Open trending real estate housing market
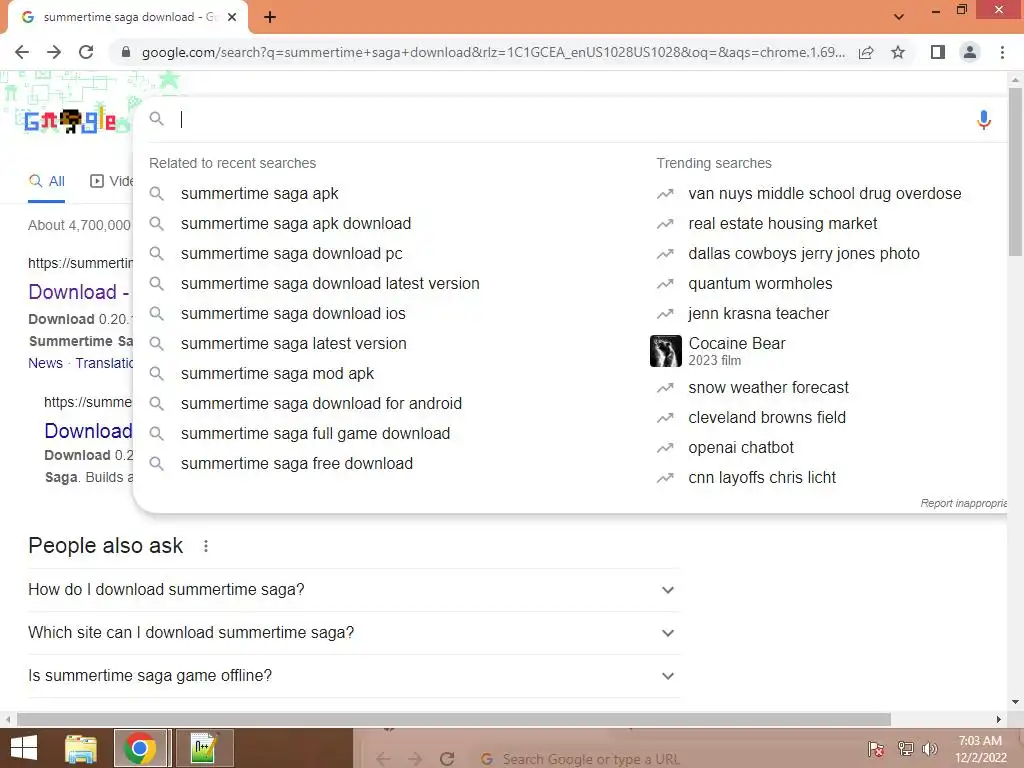Screen dimensions: 1024x768 (782, 224)
